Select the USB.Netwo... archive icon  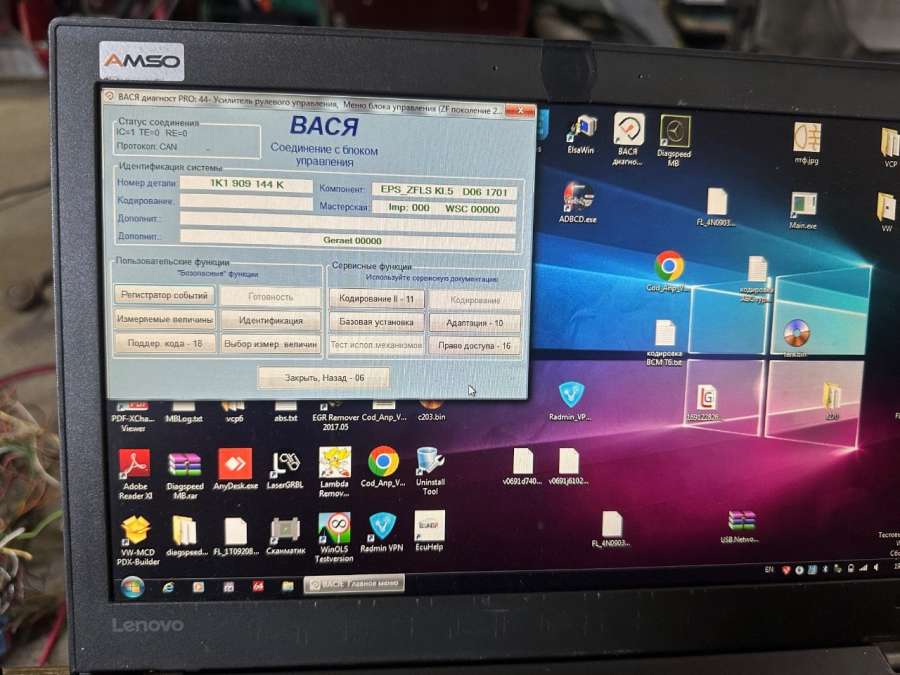(740, 527)
